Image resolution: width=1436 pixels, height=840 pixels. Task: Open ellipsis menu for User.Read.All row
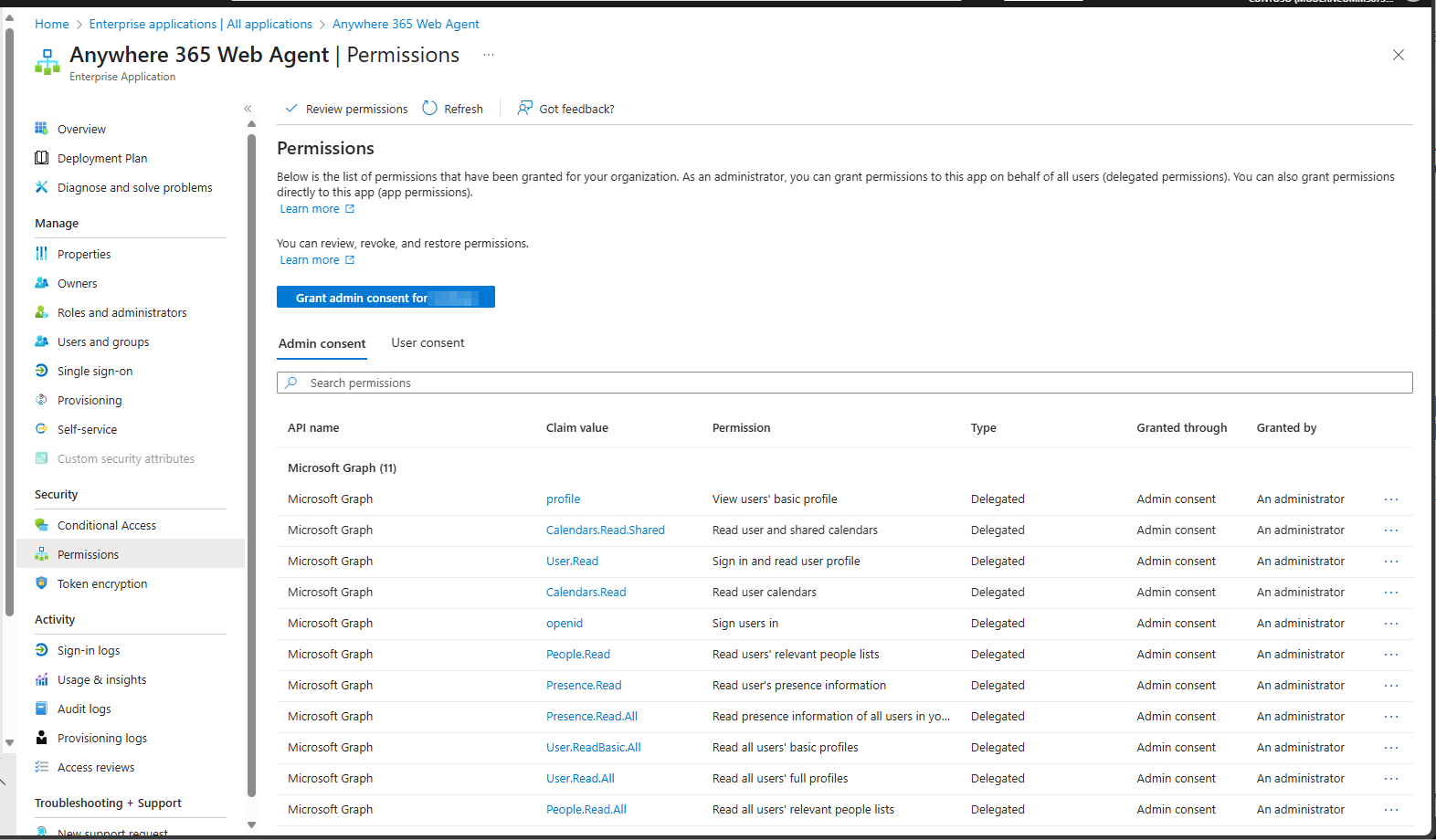[x=1391, y=779]
